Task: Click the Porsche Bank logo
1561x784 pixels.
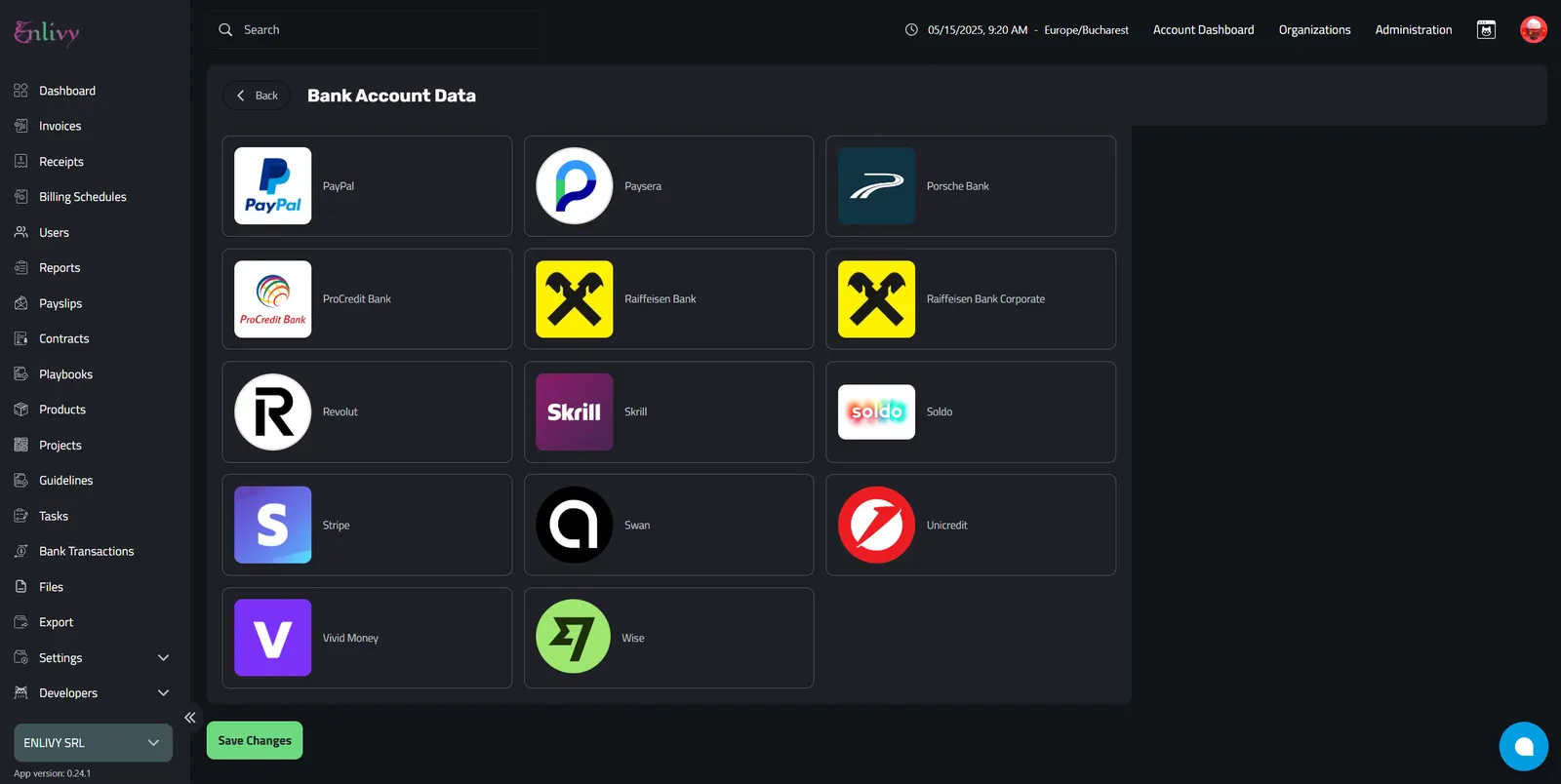Action: click(x=877, y=186)
